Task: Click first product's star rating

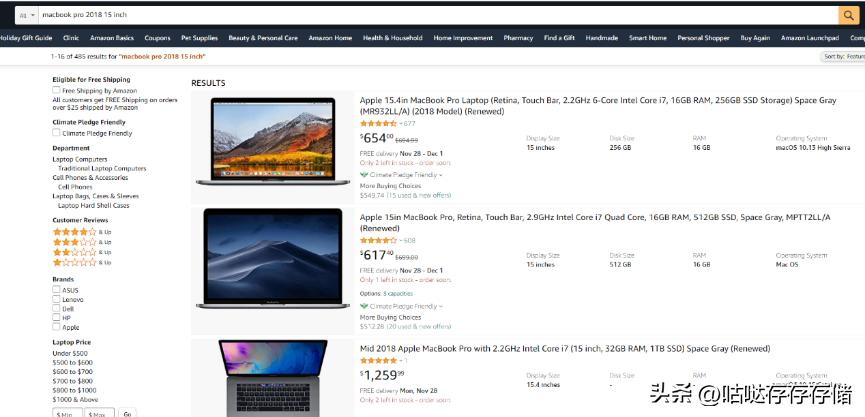Action: pyautogui.click(x=378, y=124)
